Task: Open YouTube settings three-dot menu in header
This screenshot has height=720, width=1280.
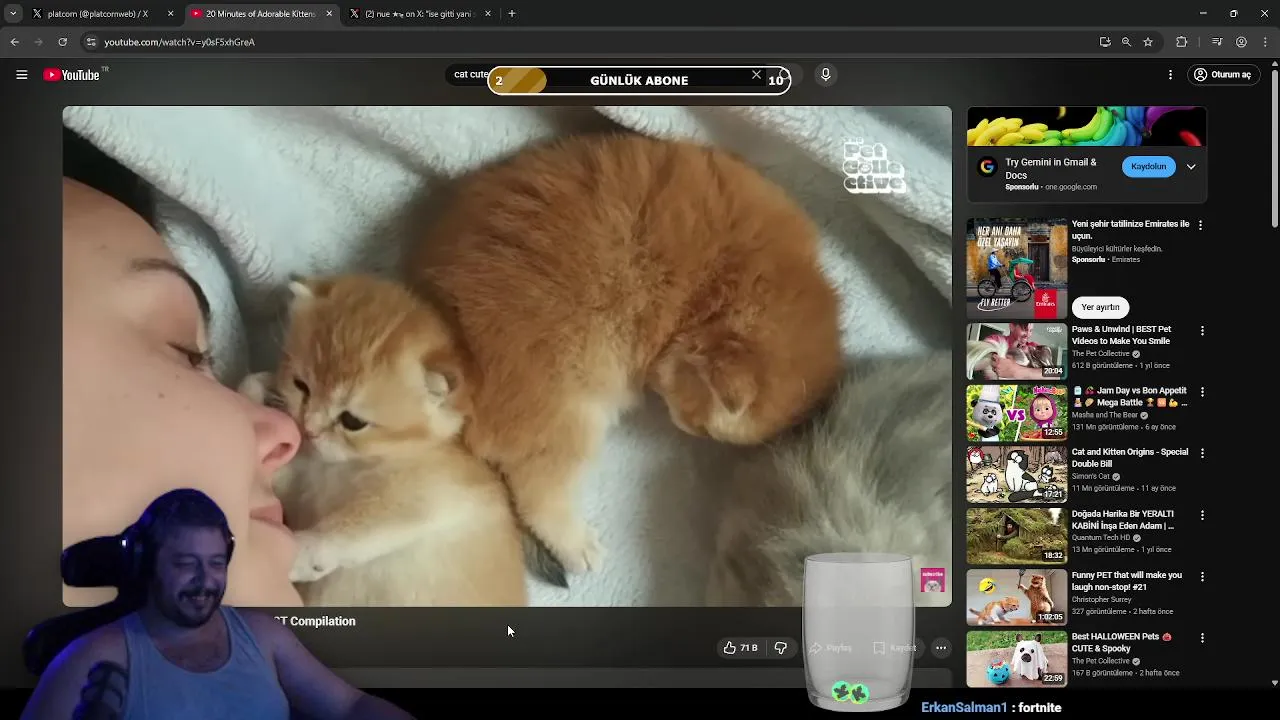Action: (1170, 75)
